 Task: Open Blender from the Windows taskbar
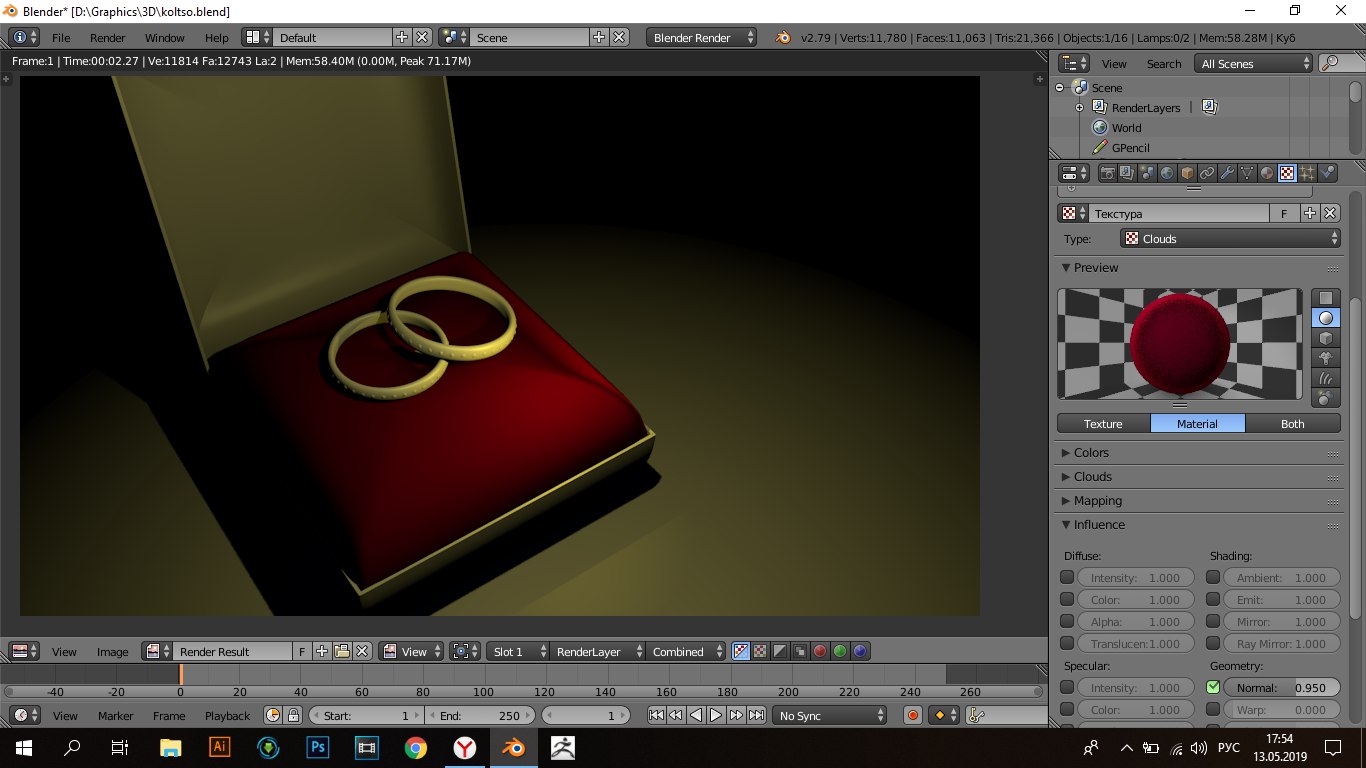[513, 747]
